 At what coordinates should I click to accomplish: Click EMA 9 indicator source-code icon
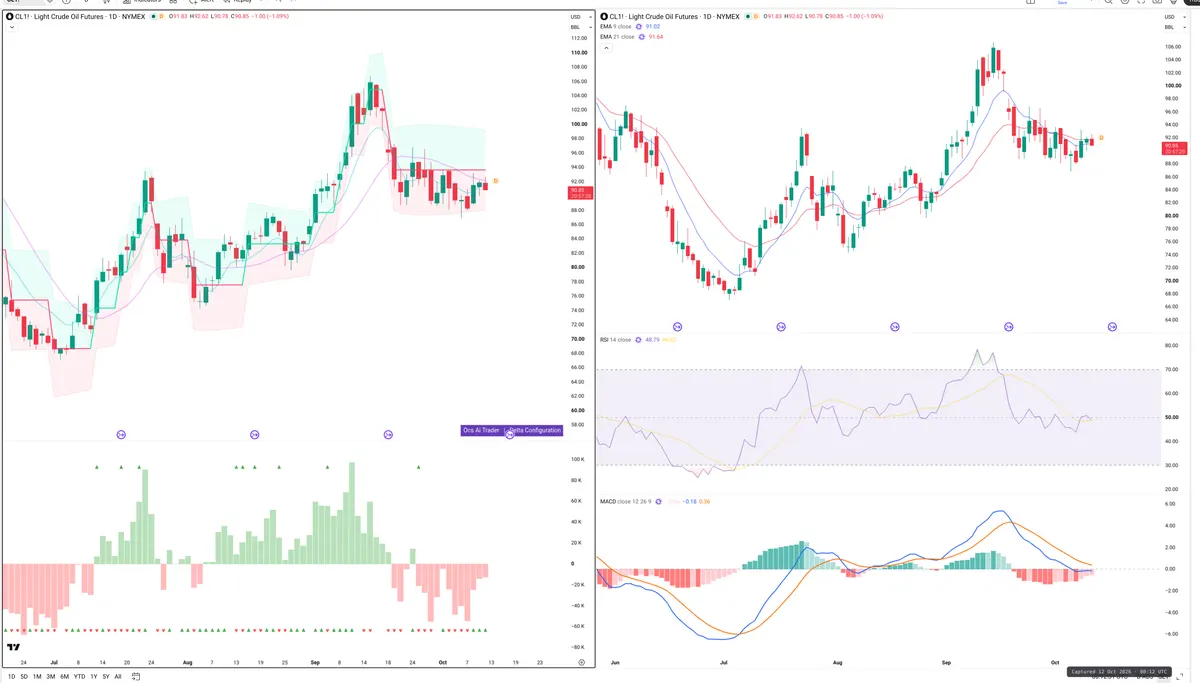click(641, 26)
